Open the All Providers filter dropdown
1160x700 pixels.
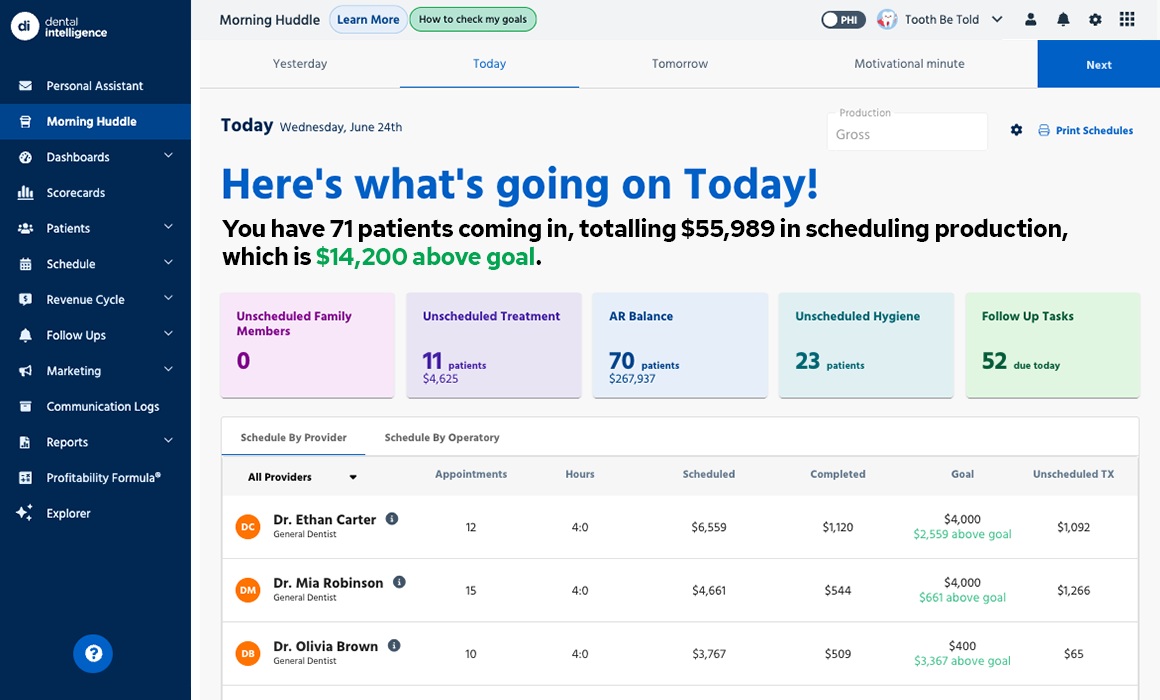[303, 477]
